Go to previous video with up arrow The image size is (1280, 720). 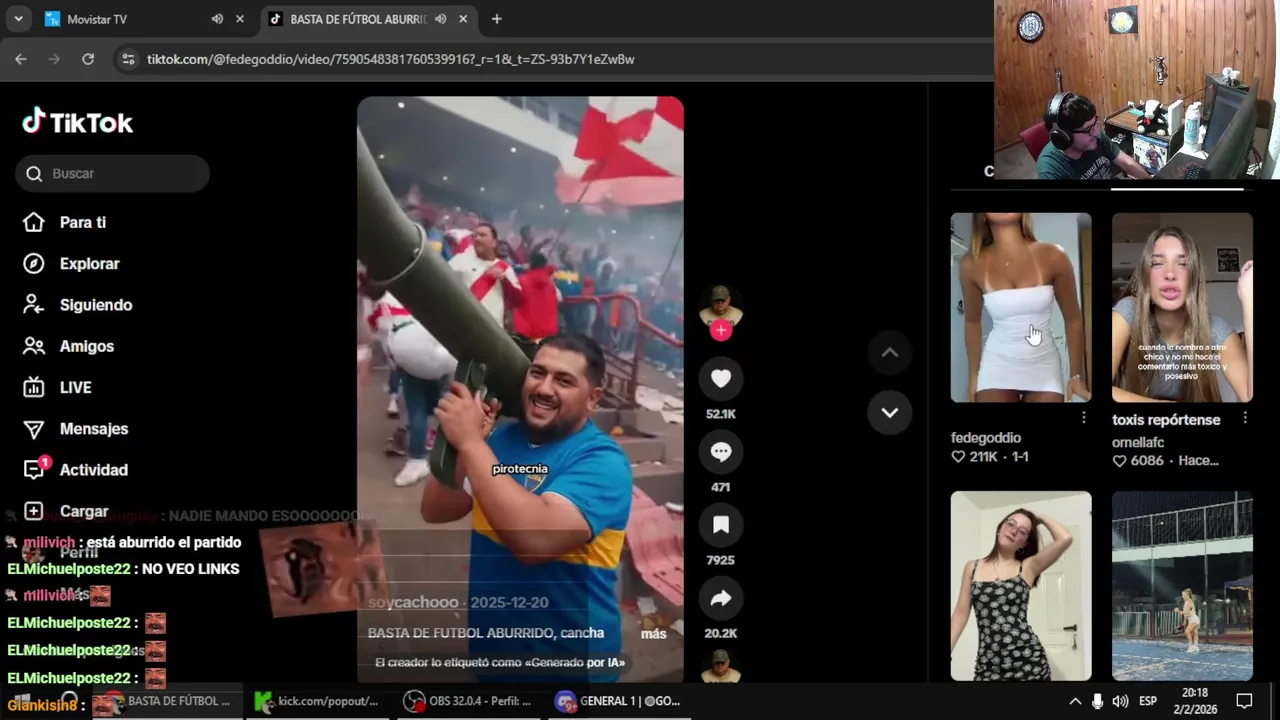point(889,352)
